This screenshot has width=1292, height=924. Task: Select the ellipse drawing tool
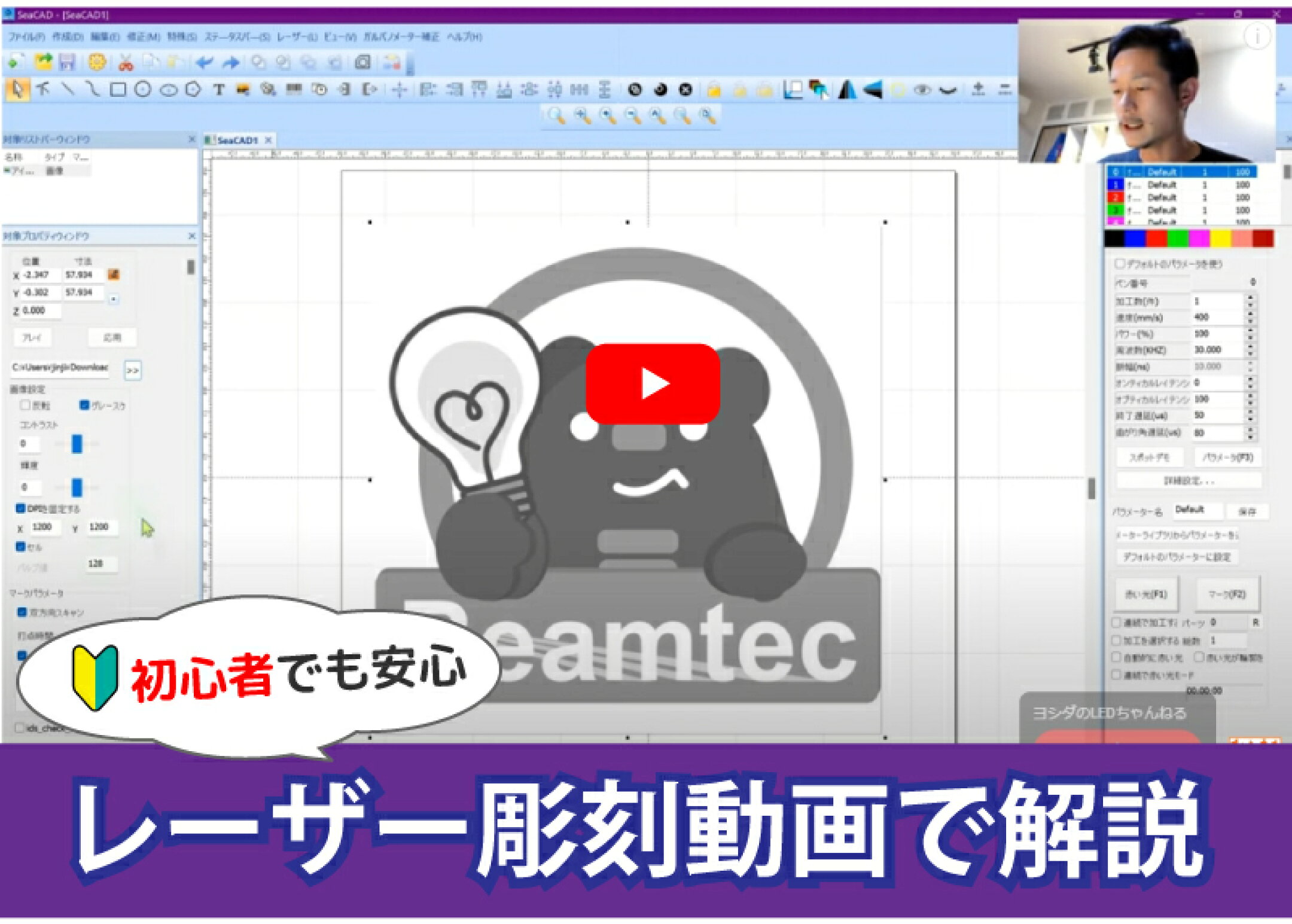168,90
